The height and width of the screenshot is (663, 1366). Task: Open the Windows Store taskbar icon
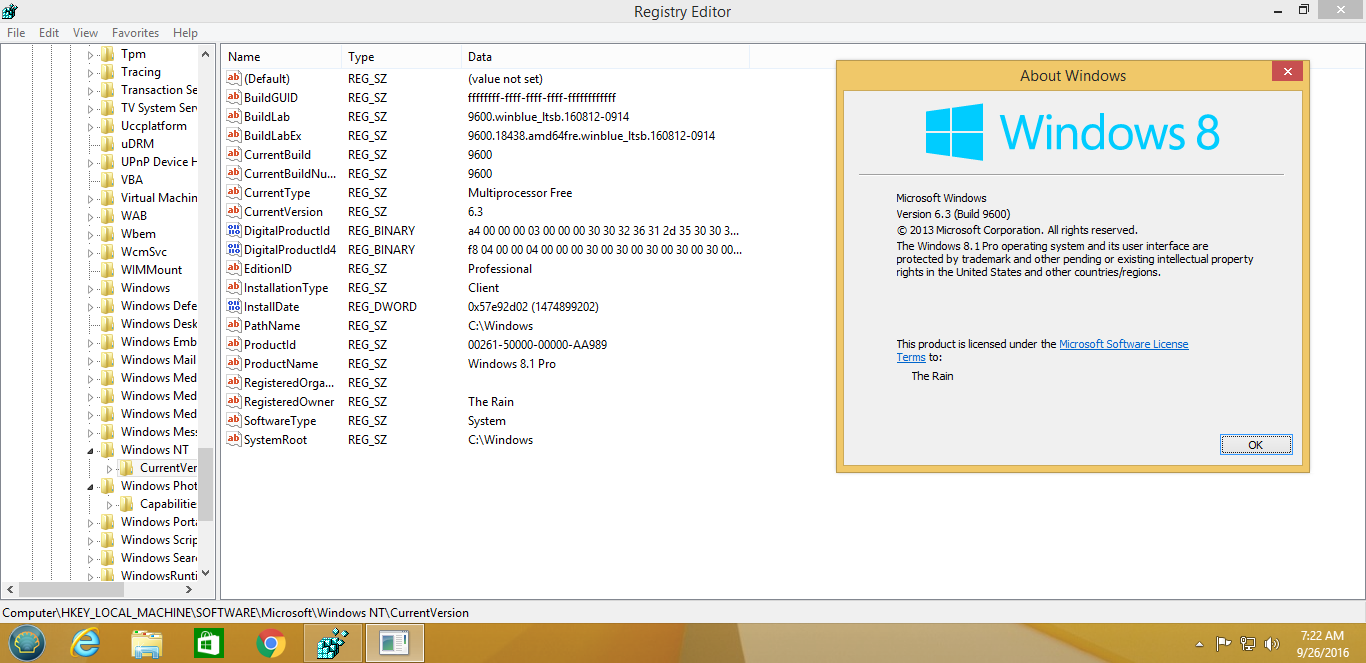(208, 643)
